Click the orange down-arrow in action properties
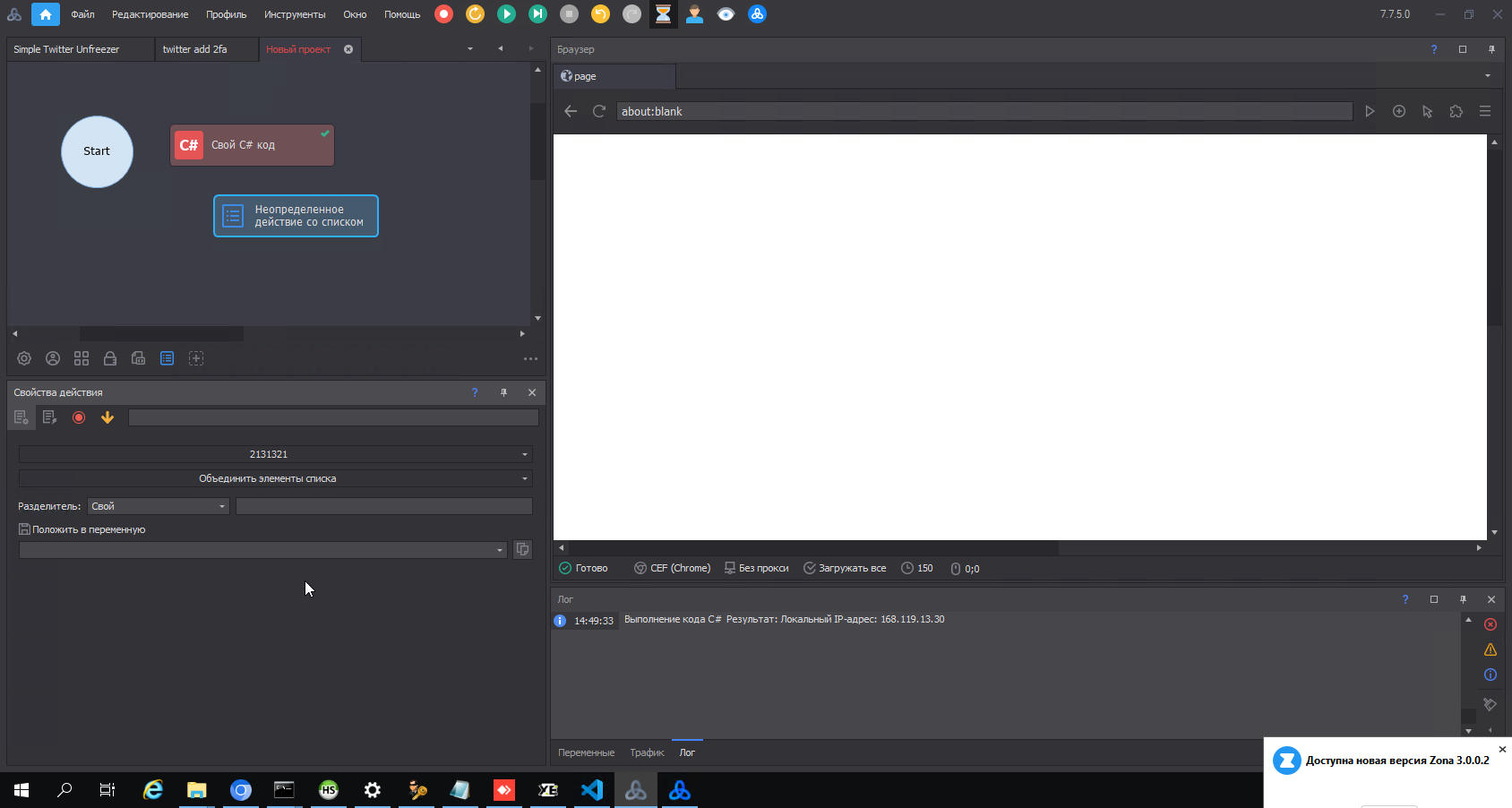Image resolution: width=1512 pixels, height=808 pixels. point(107,417)
